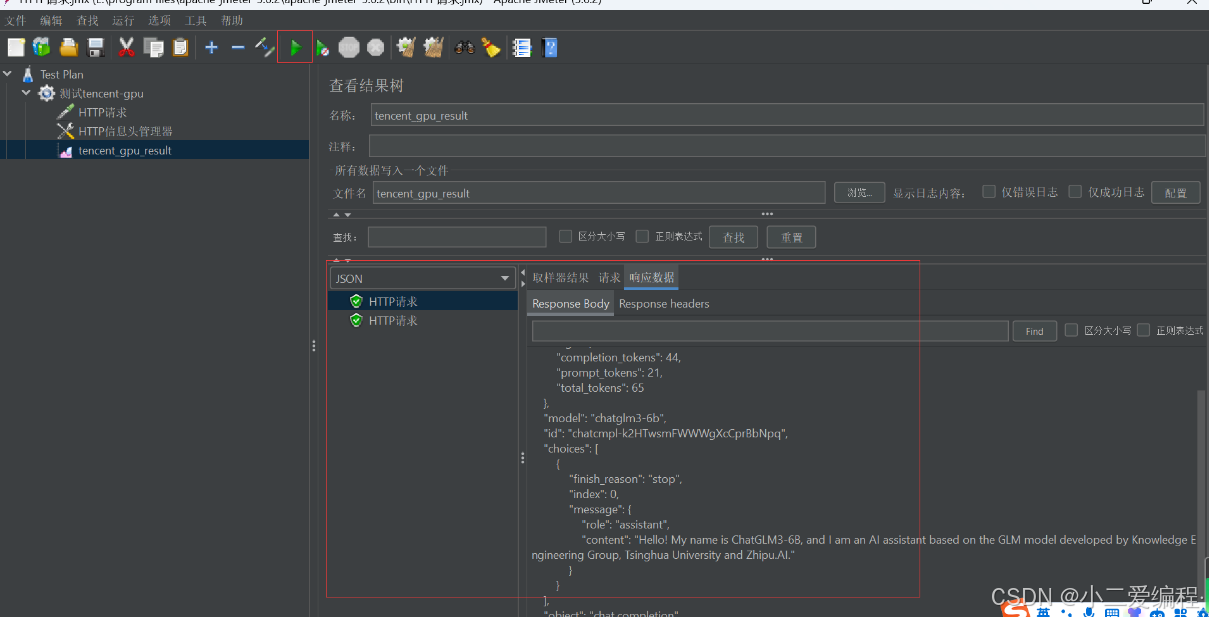Enable 仅成功日志 checkbox
The image size is (1209, 617).
click(x=1076, y=192)
